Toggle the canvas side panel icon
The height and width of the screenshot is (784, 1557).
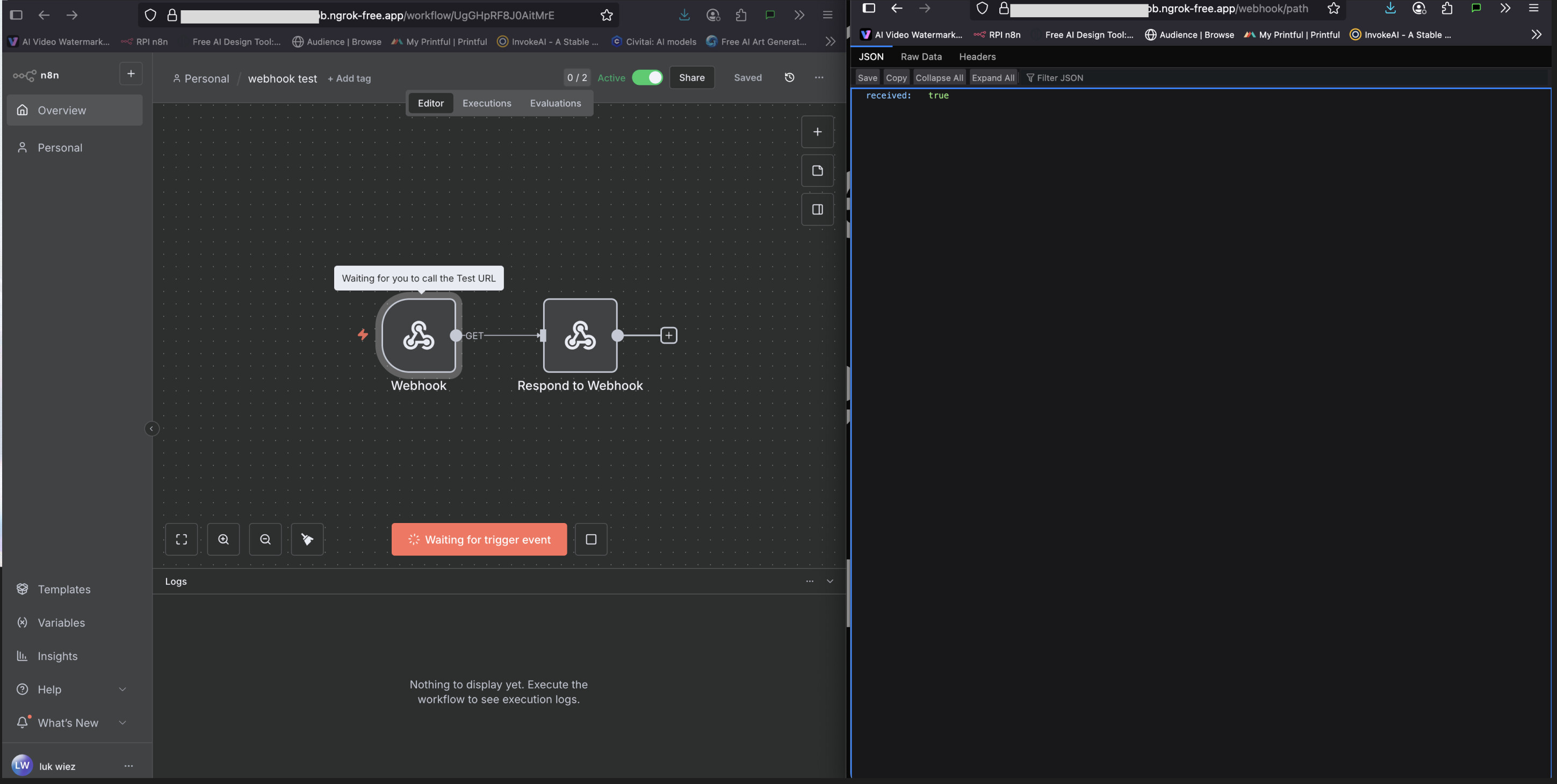point(817,209)
